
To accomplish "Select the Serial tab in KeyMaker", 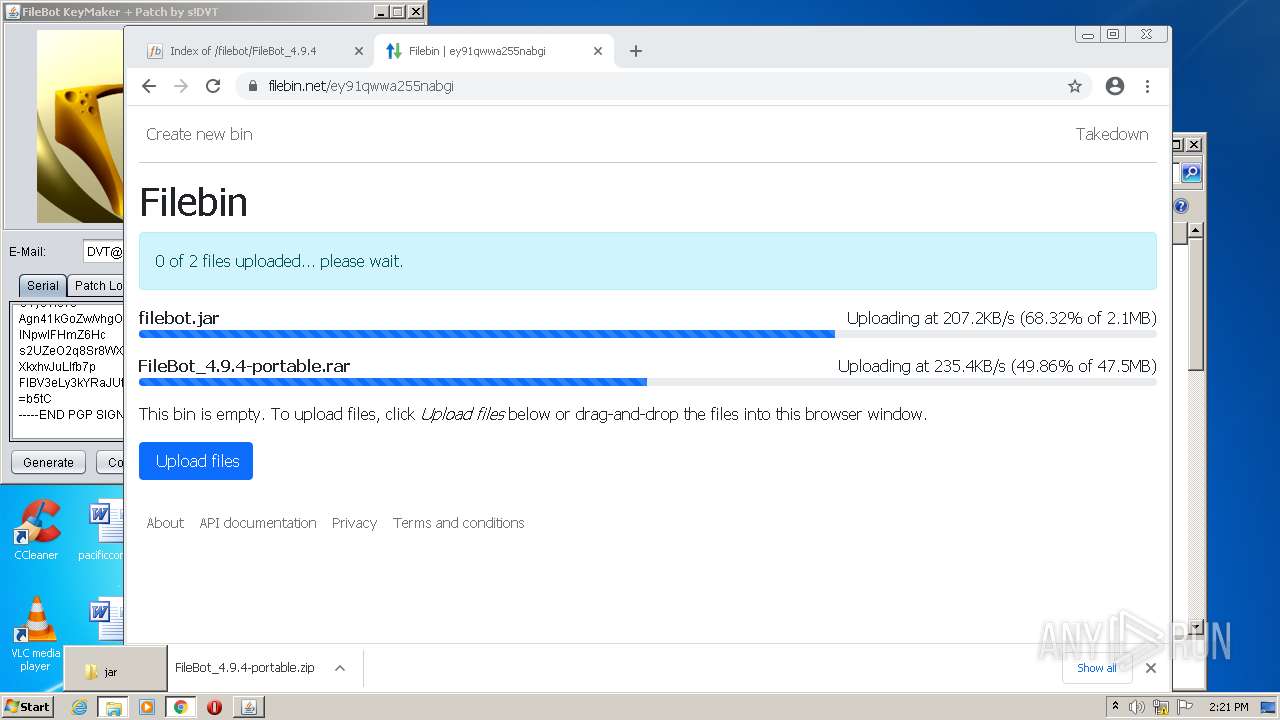I will click(x=42, y=285).
